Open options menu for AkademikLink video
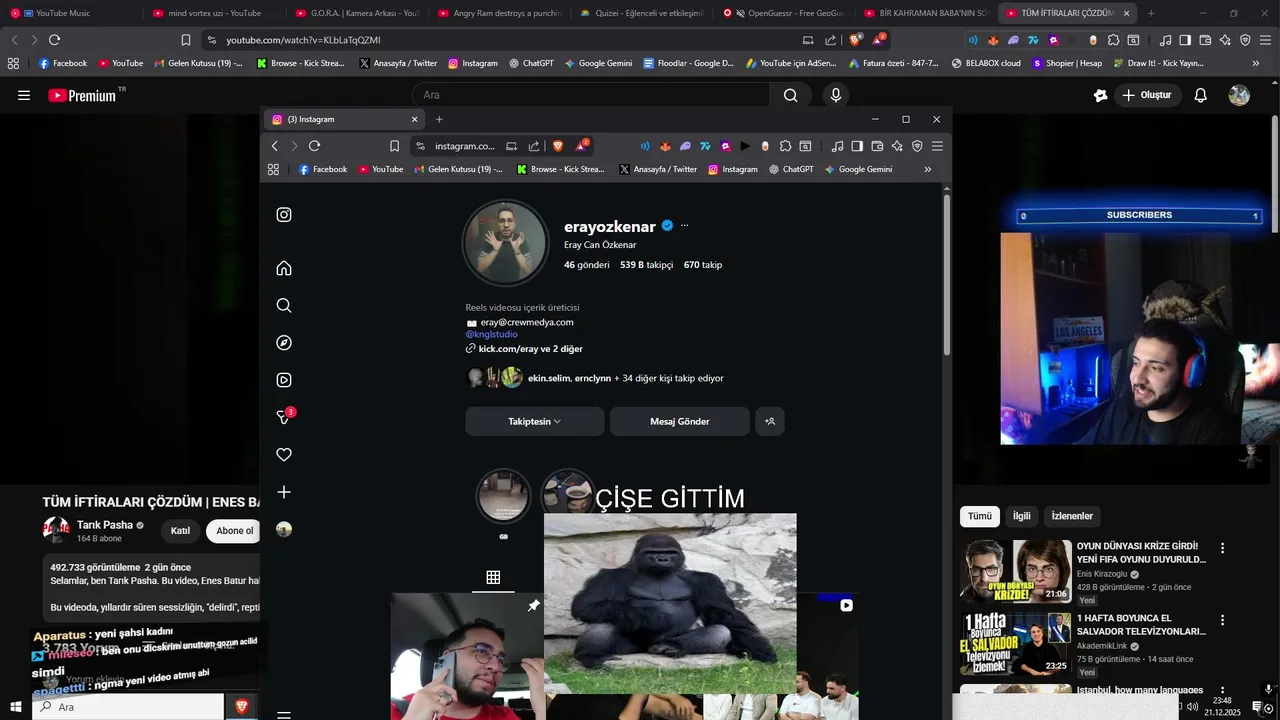The height and width of the screenshot is (720, 1280). (1222, 620)
